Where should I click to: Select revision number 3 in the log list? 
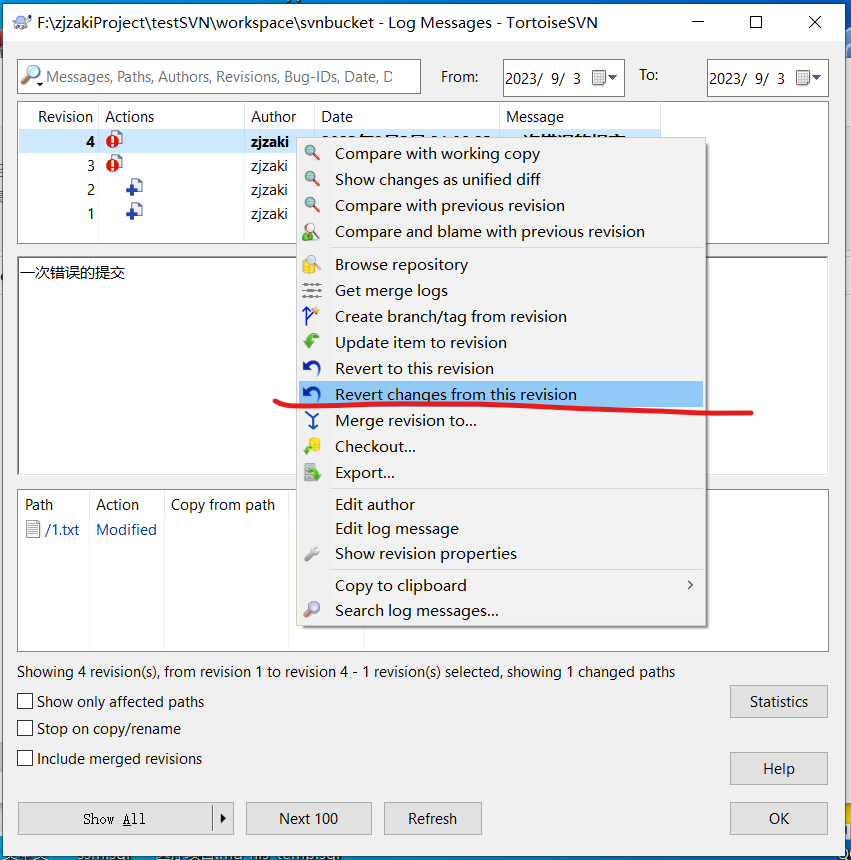point(90,166)
